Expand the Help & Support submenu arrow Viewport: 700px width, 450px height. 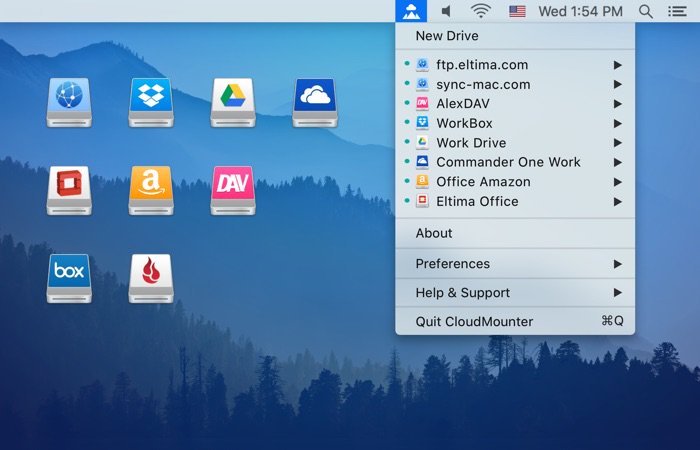pyautogui.click(x=618, y=293)
